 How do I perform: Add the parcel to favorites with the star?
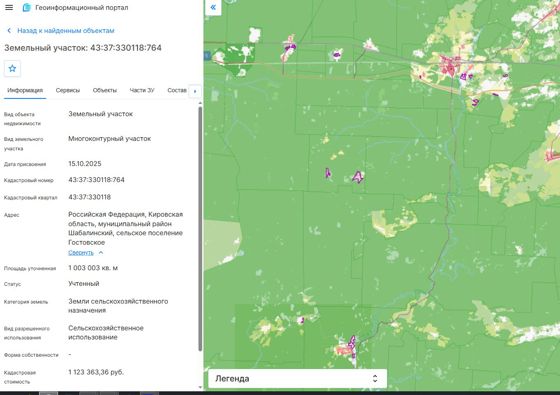coord(12,69)
